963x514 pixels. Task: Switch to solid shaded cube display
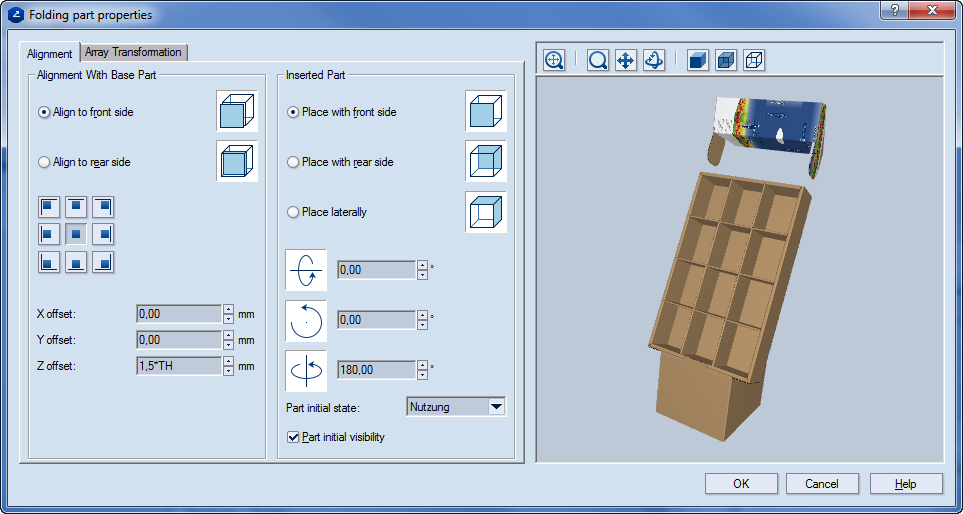(698, 60)
